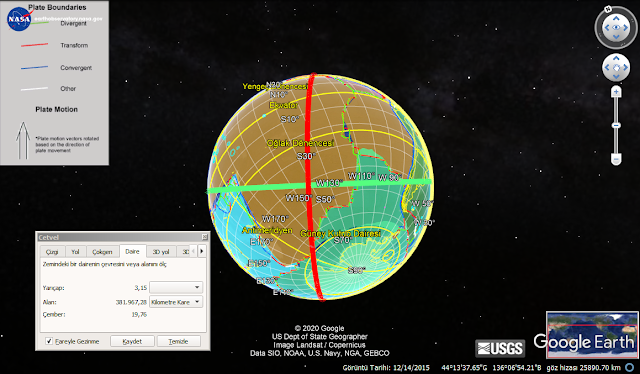Click the W130° longitude label
The image size is (640, 374).
(329, 183)
